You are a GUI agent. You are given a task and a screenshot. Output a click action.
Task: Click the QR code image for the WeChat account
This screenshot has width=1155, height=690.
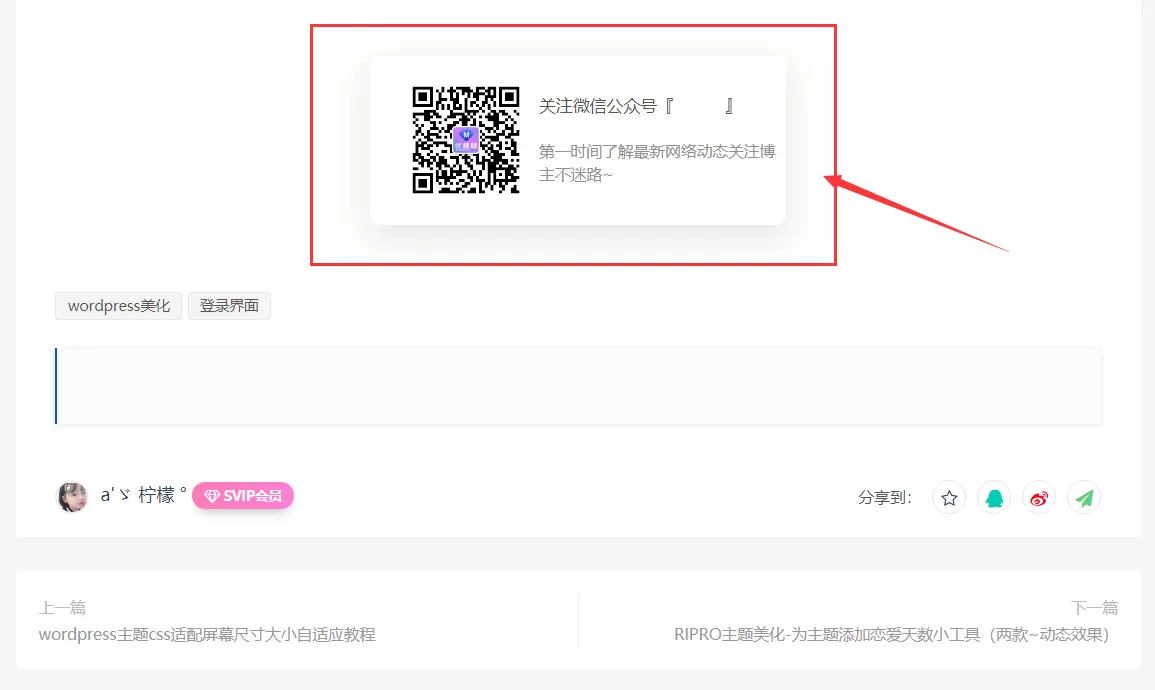click(x=466, y=140)
